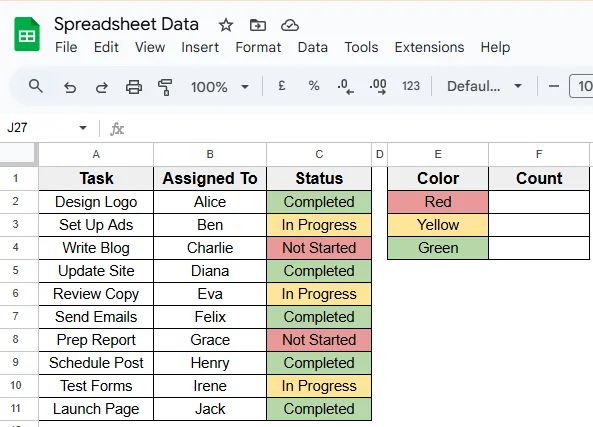Select Grace's Not Started status cell

319,340
